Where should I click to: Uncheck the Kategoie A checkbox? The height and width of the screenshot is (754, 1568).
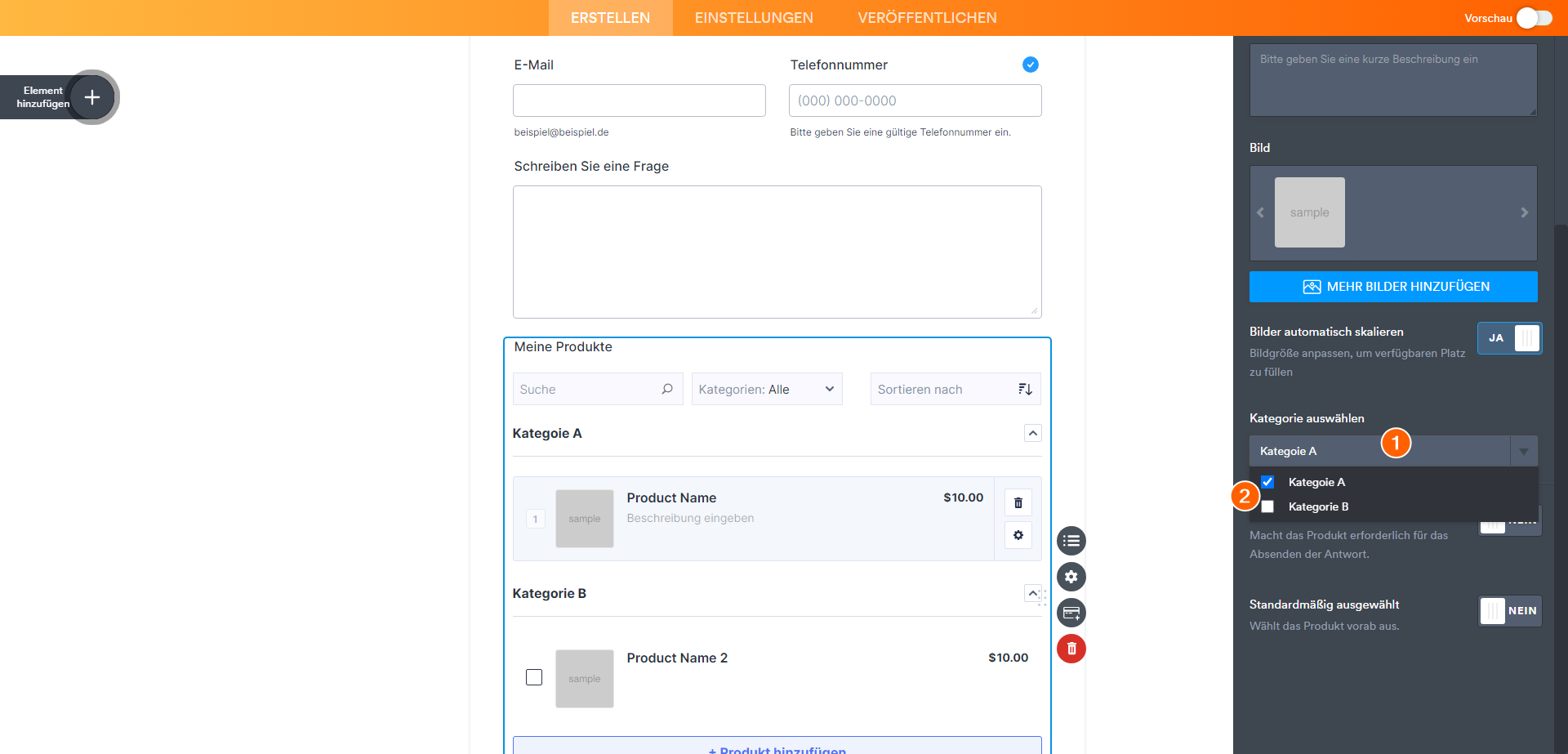(1267, 482)
